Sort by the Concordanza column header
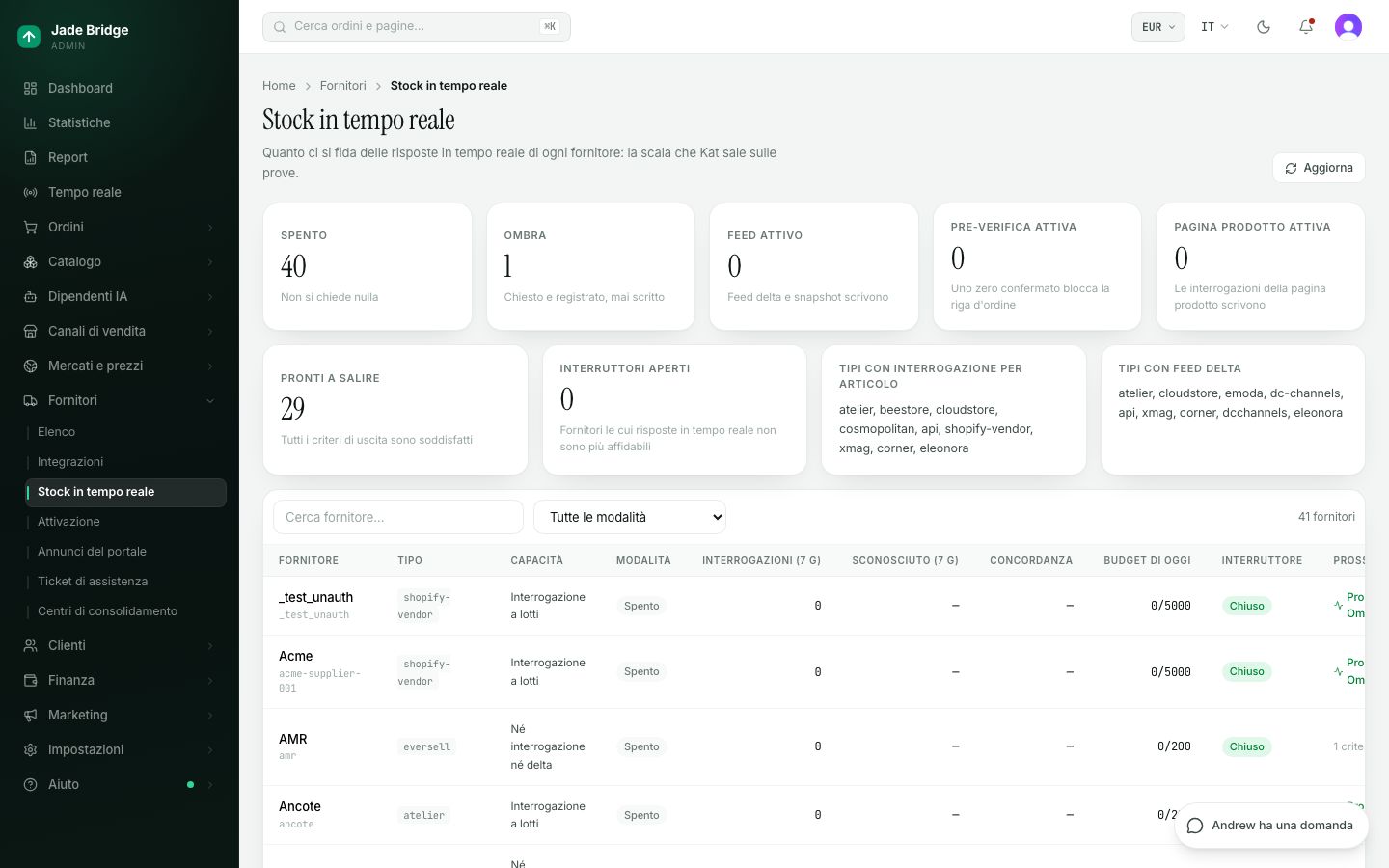1389x868 pixels. [x=1031, y=560]
